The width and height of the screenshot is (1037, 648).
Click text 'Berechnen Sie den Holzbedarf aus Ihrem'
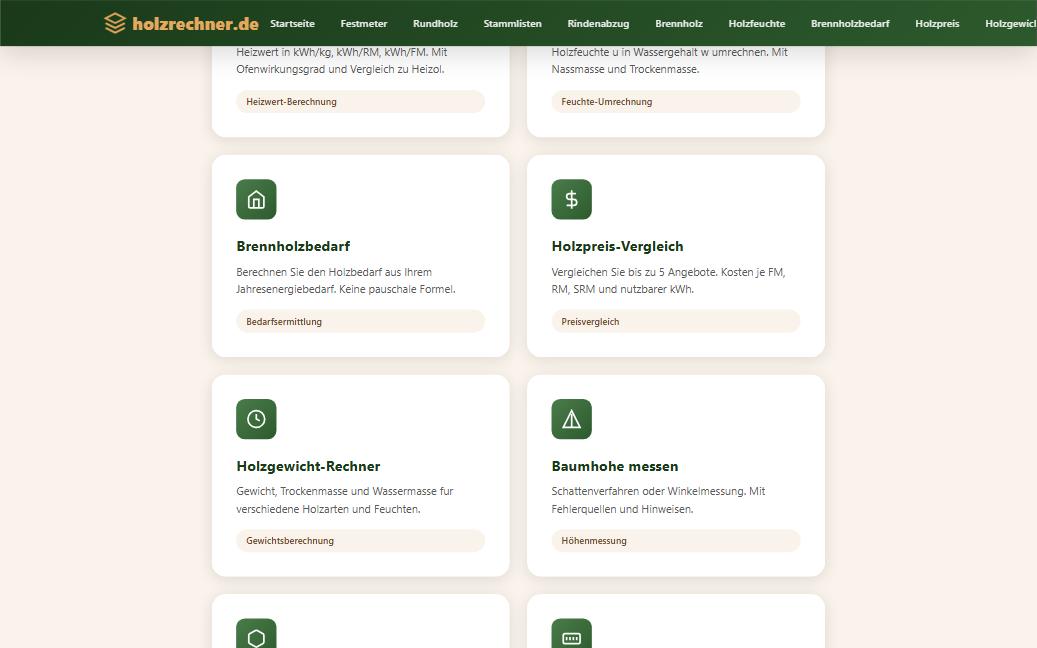334,272
